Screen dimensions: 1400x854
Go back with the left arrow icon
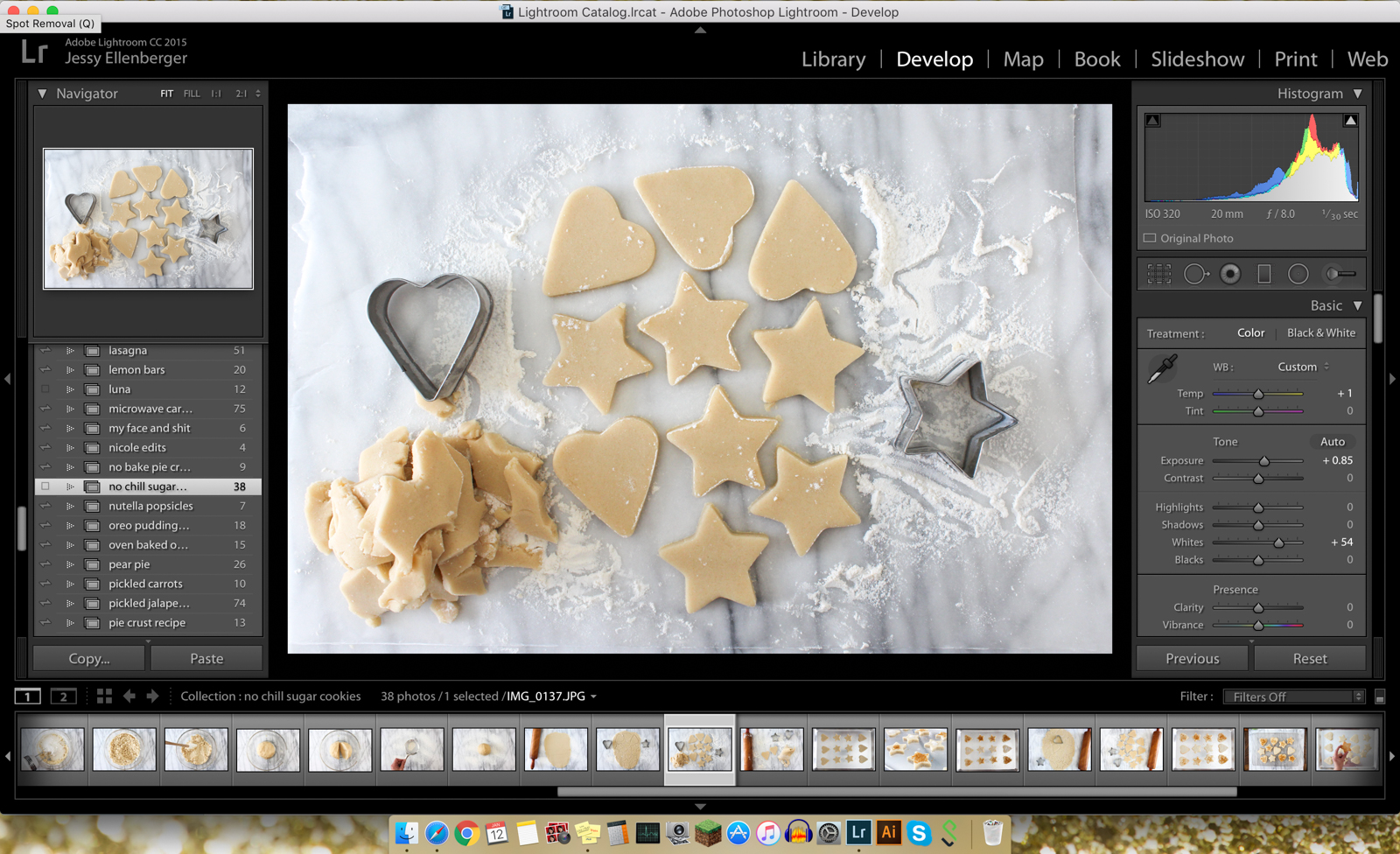point(129,696)
